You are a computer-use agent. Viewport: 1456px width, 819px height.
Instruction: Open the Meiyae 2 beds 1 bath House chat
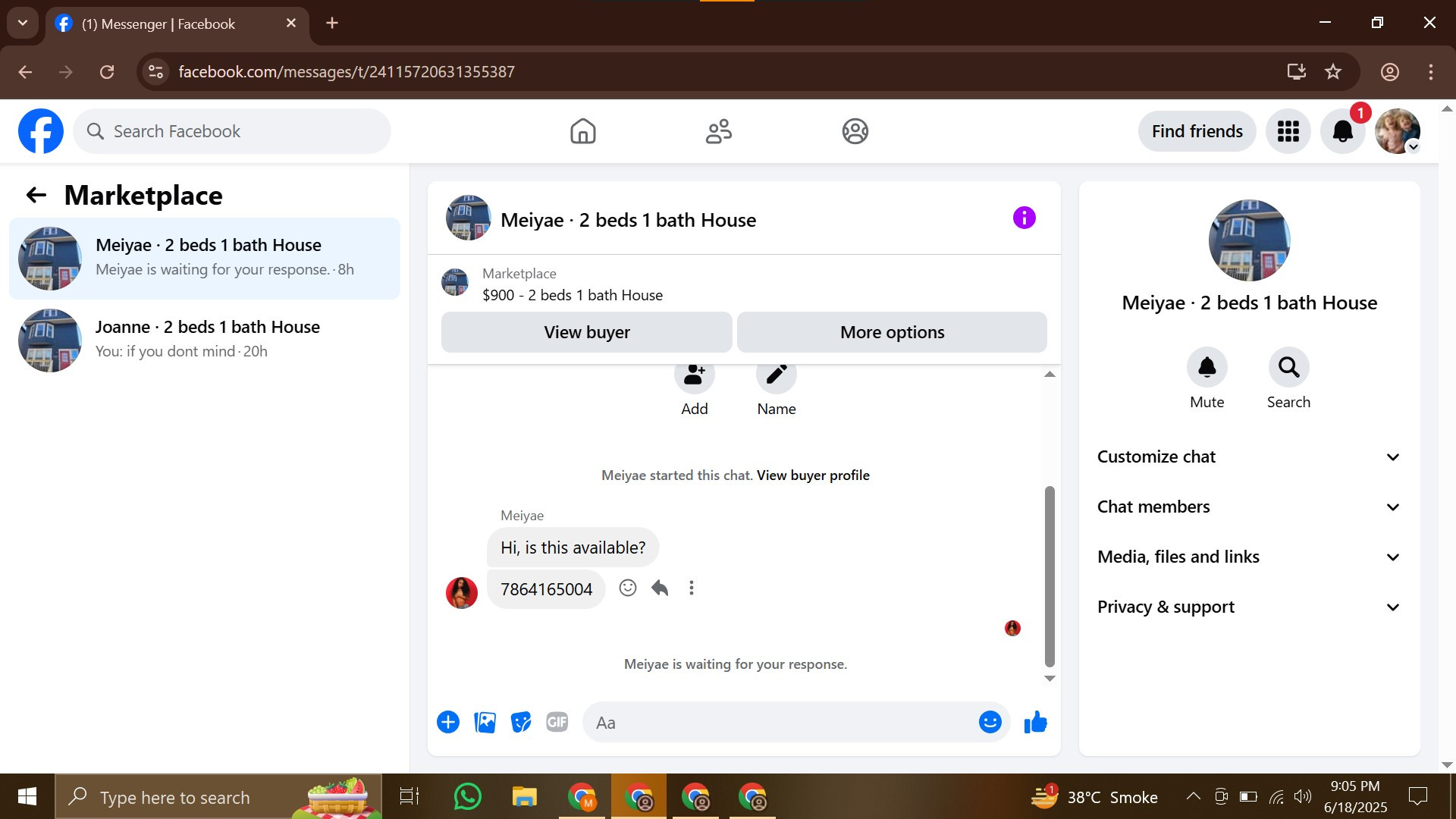coord(205,259)
